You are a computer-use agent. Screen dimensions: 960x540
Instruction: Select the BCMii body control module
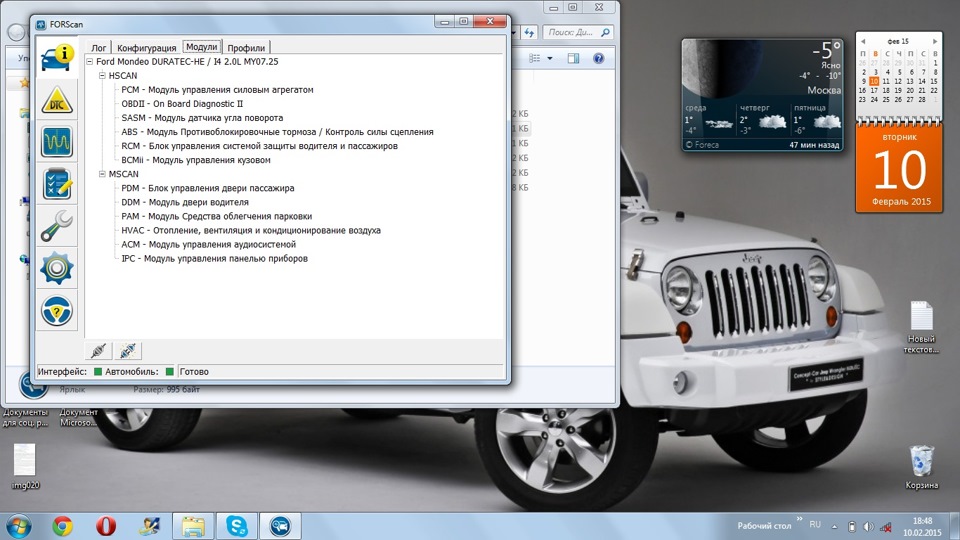[196, 160]
